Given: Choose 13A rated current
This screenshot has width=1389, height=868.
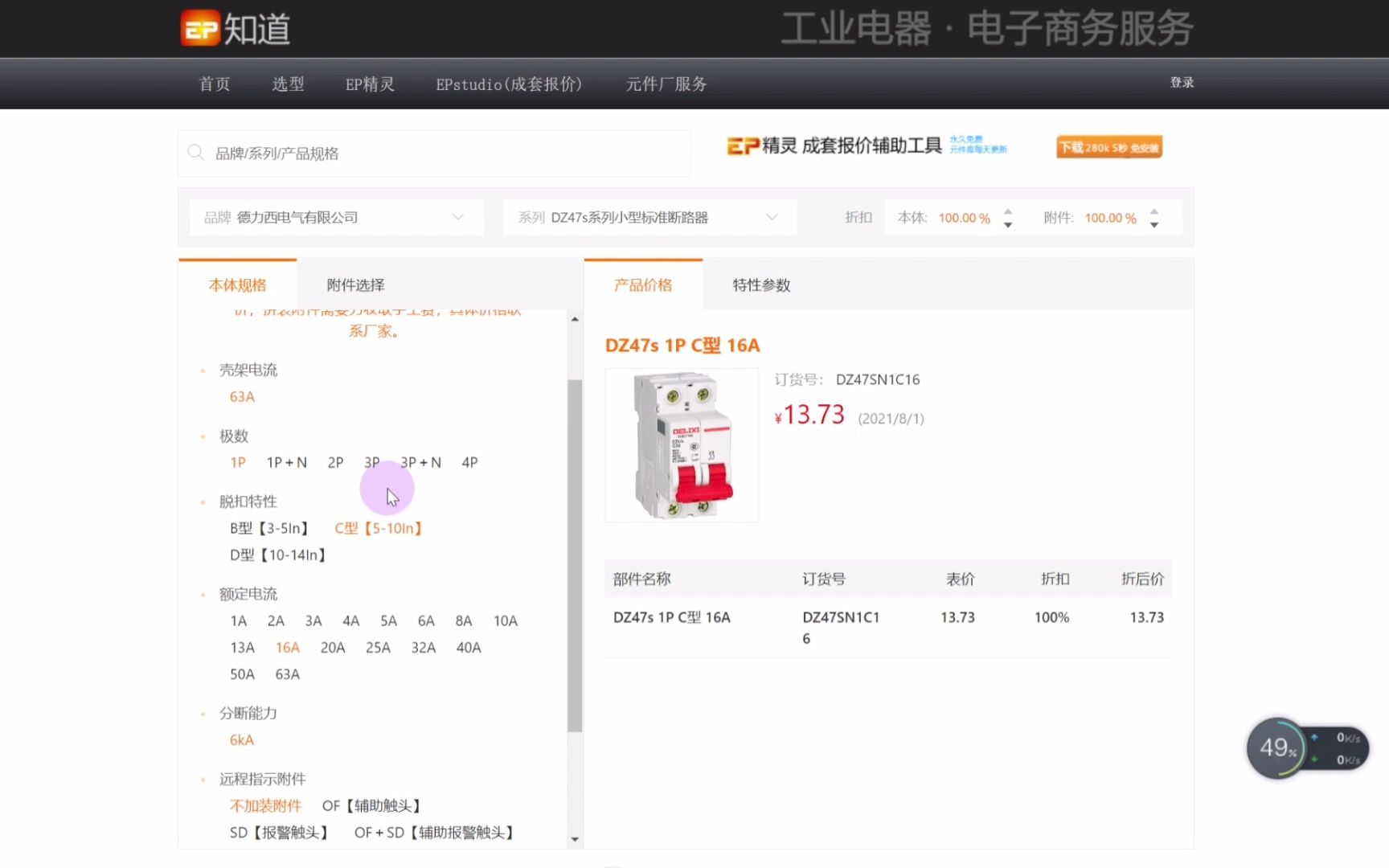Looking at the screenshot, I should 242,647.
